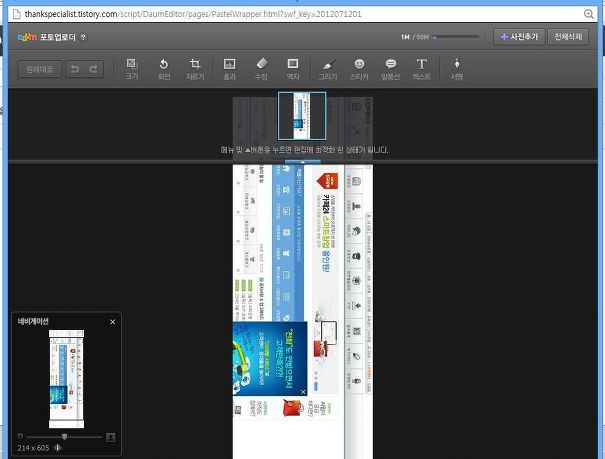Open the 수정 (correction) eraser tool
The height and width of the screenshot is (459, 605).
261,69
